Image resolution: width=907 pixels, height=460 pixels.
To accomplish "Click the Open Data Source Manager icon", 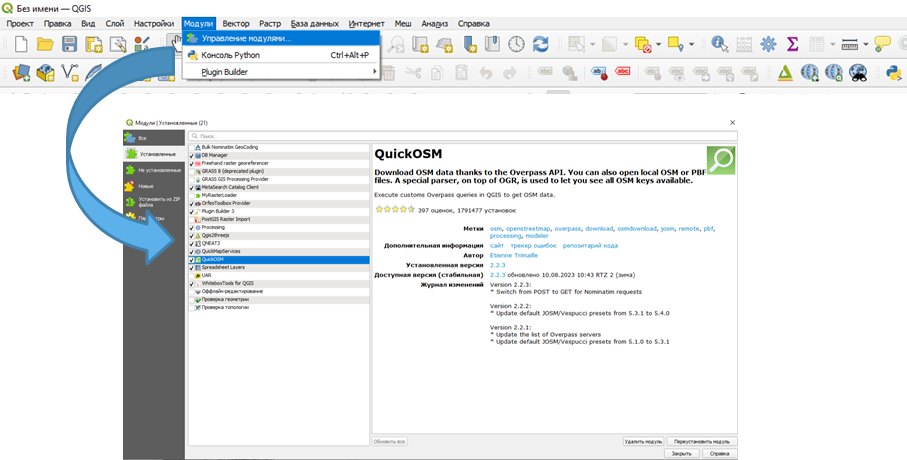I will pos(21,72).
